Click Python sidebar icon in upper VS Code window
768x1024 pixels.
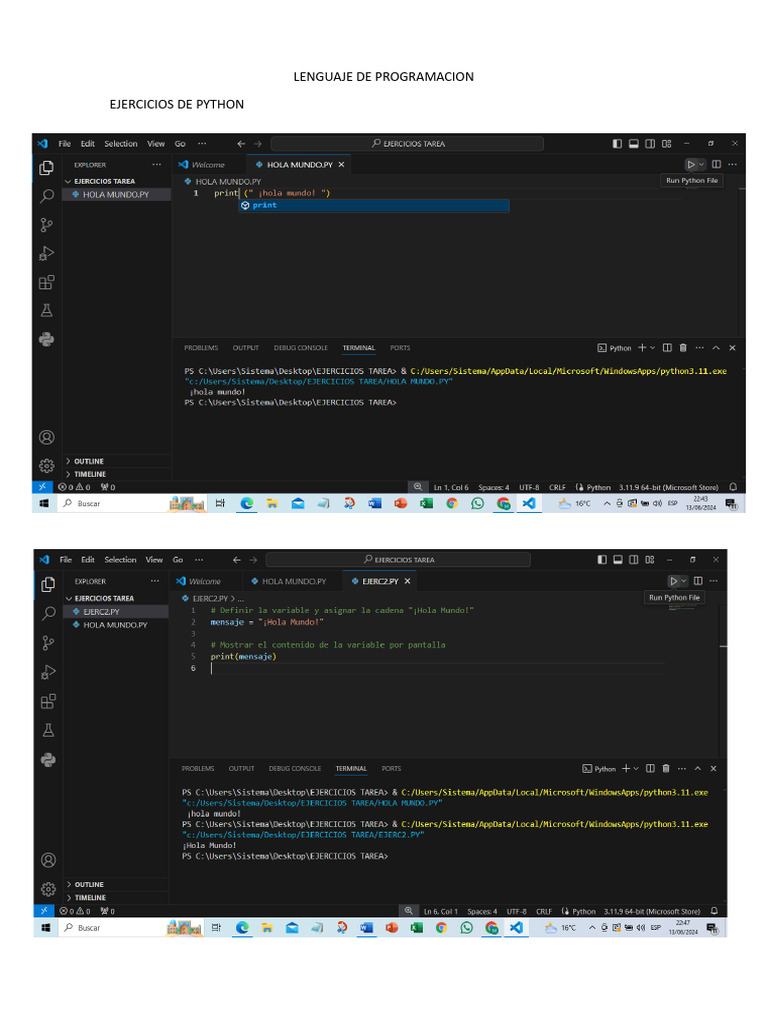pyautogui.click(x=46, y=340)
